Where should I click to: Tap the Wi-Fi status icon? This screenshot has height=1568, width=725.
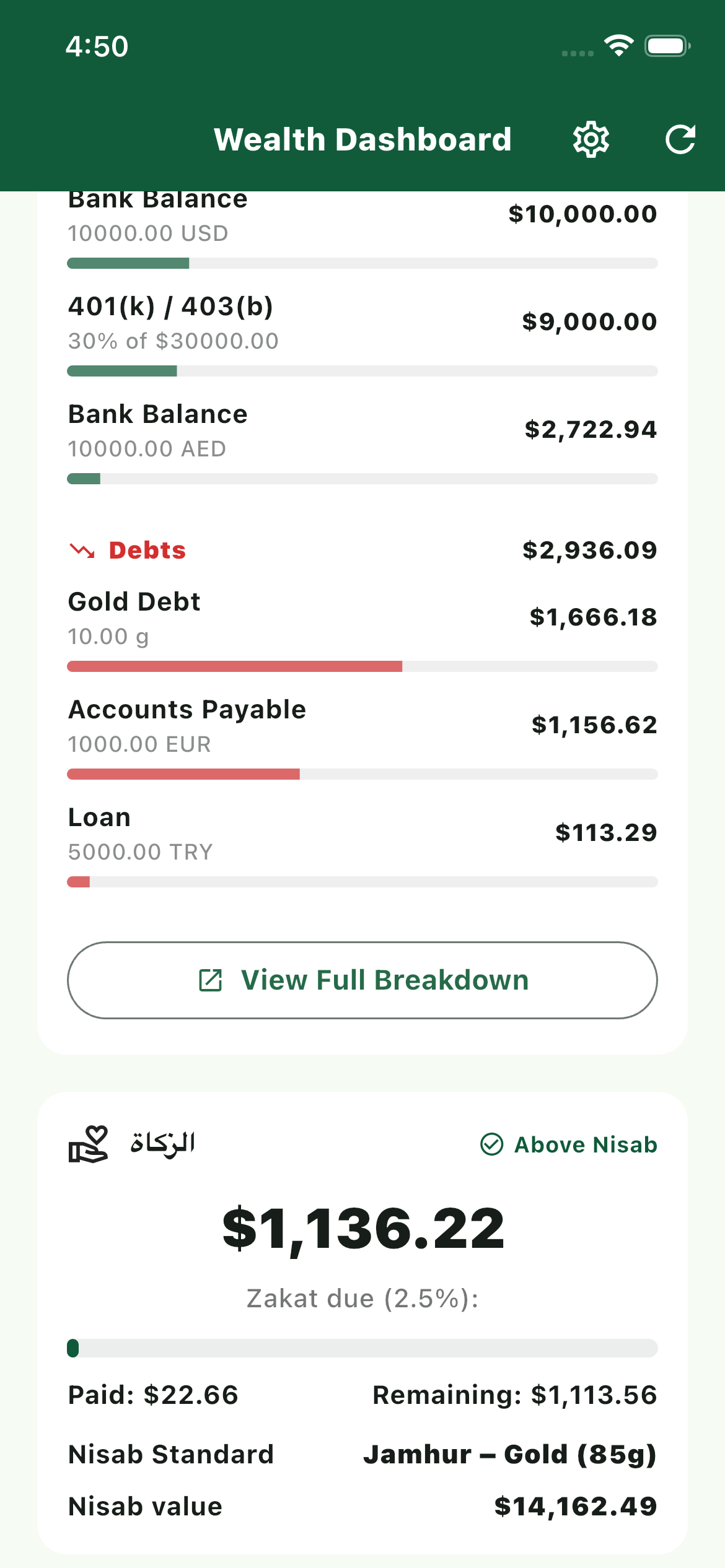pyautogui.click(x=618, y=46)
